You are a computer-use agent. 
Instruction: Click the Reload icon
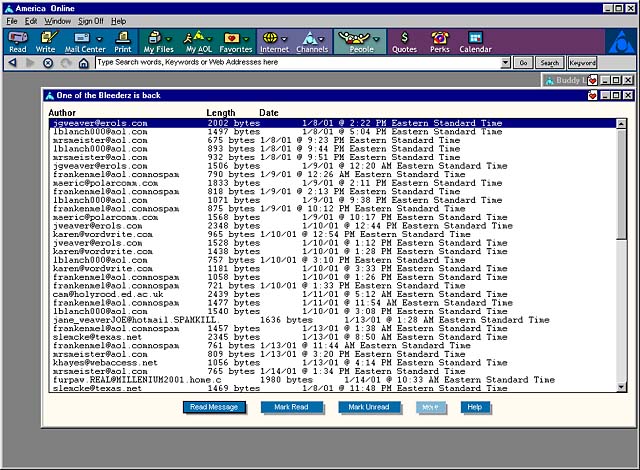[66, 63]
